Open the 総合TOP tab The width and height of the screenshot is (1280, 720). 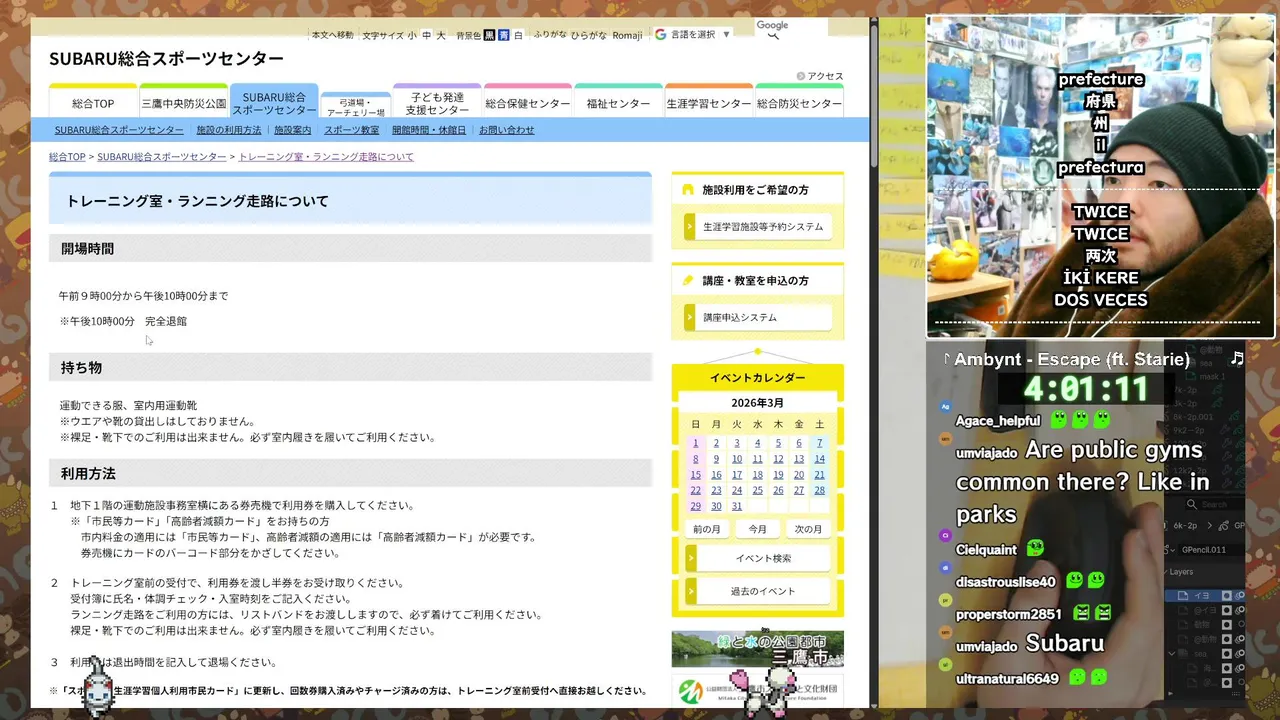93,102
